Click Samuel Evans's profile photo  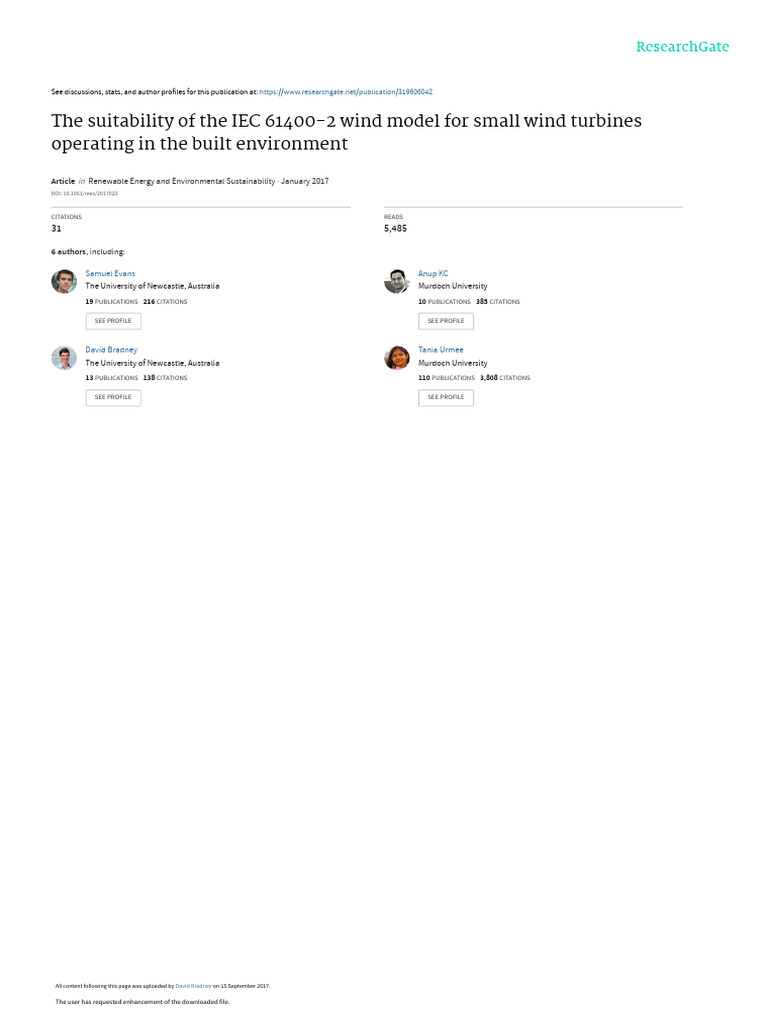[x=64, y=281]
